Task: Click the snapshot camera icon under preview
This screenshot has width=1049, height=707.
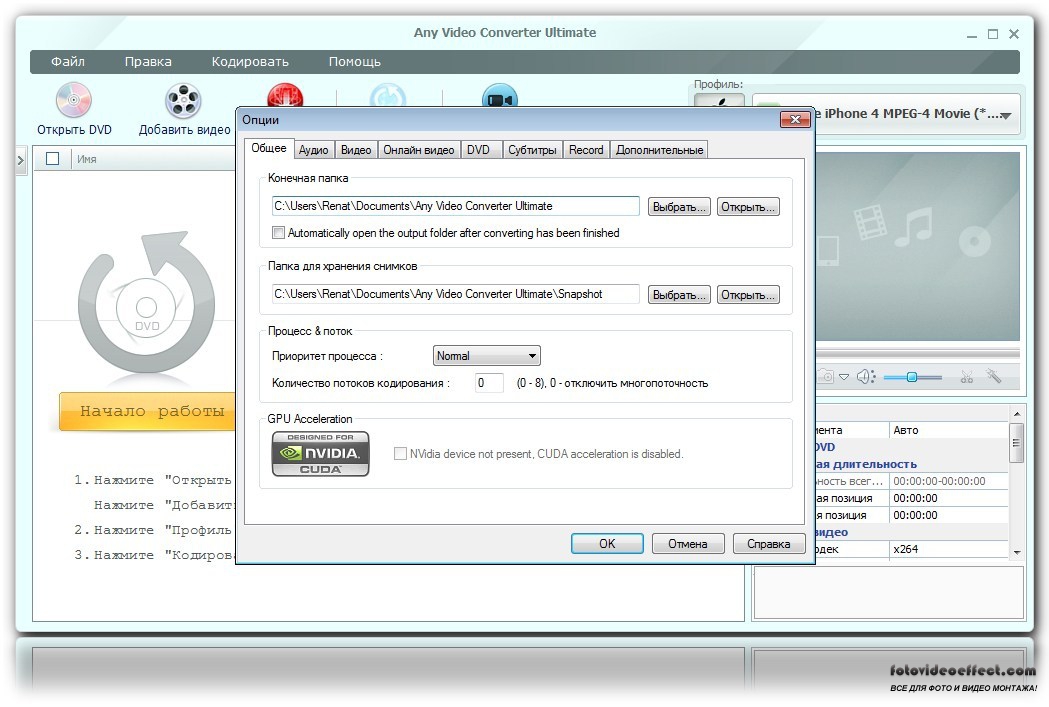Action: tap(827, 377)
